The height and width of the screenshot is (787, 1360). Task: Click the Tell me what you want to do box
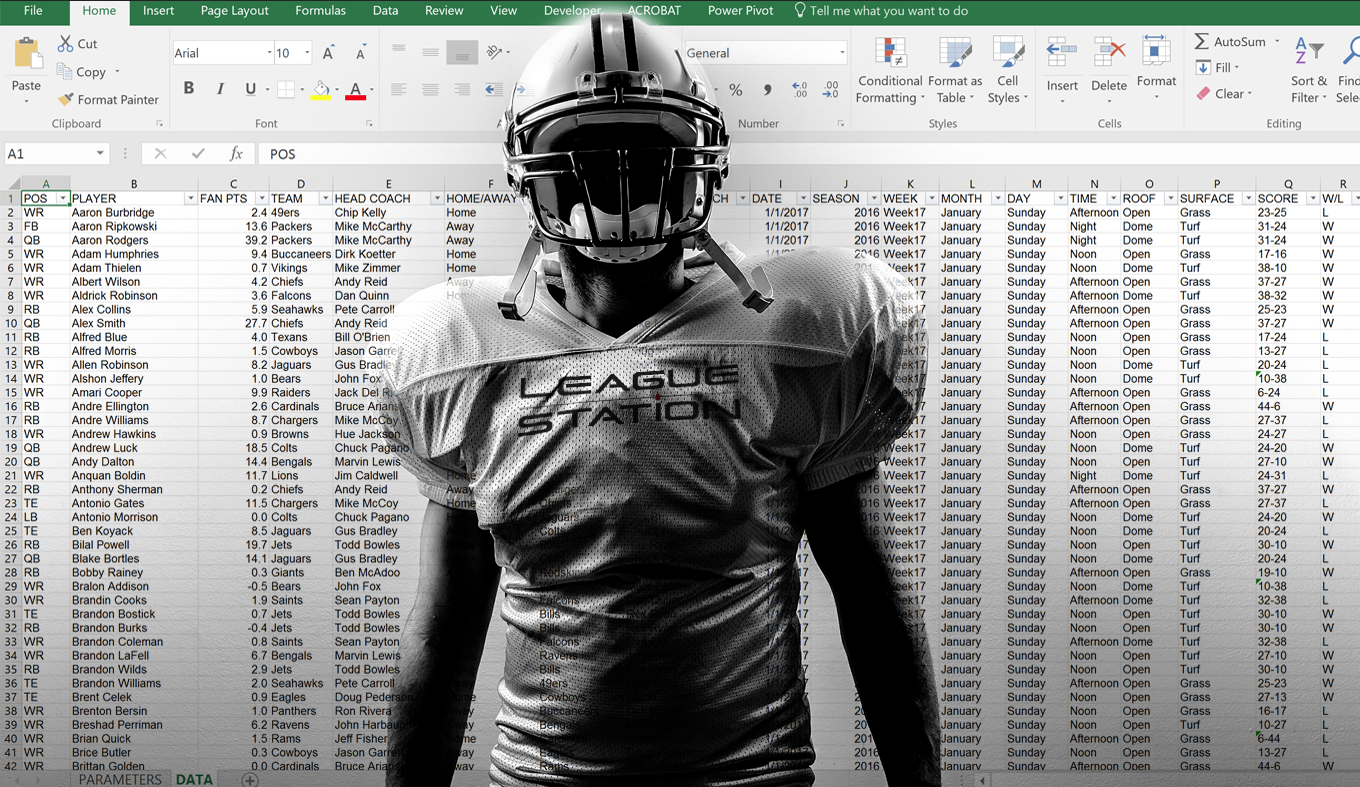tap(882, 11)
